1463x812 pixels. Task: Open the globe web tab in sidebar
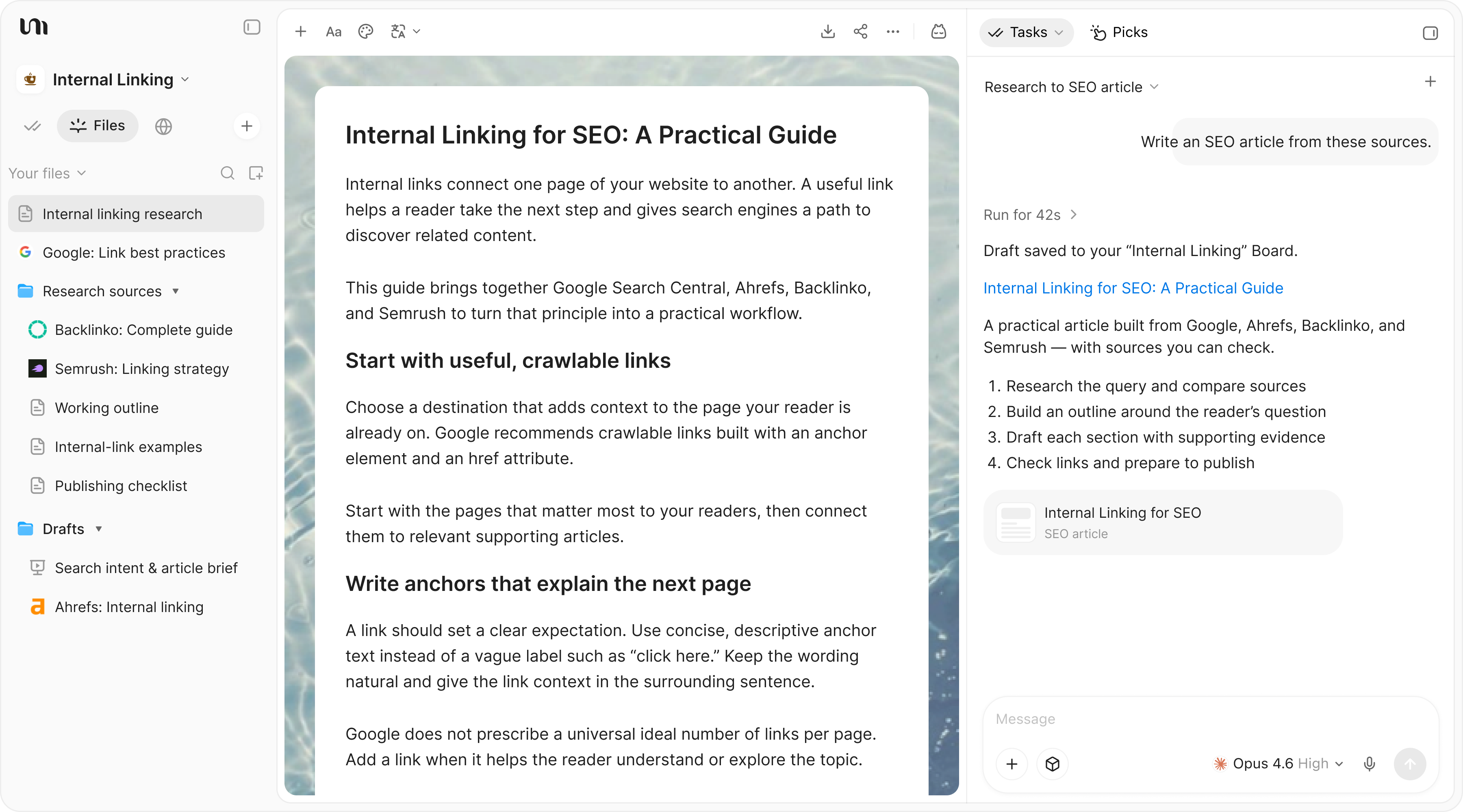[x=163, y=126]
